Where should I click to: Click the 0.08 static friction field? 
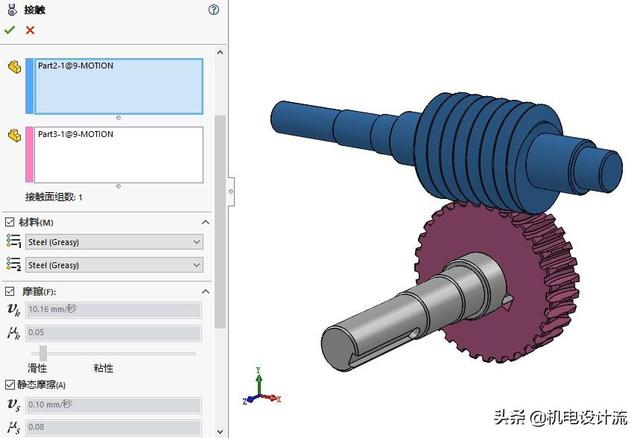[x=113, y=427]
